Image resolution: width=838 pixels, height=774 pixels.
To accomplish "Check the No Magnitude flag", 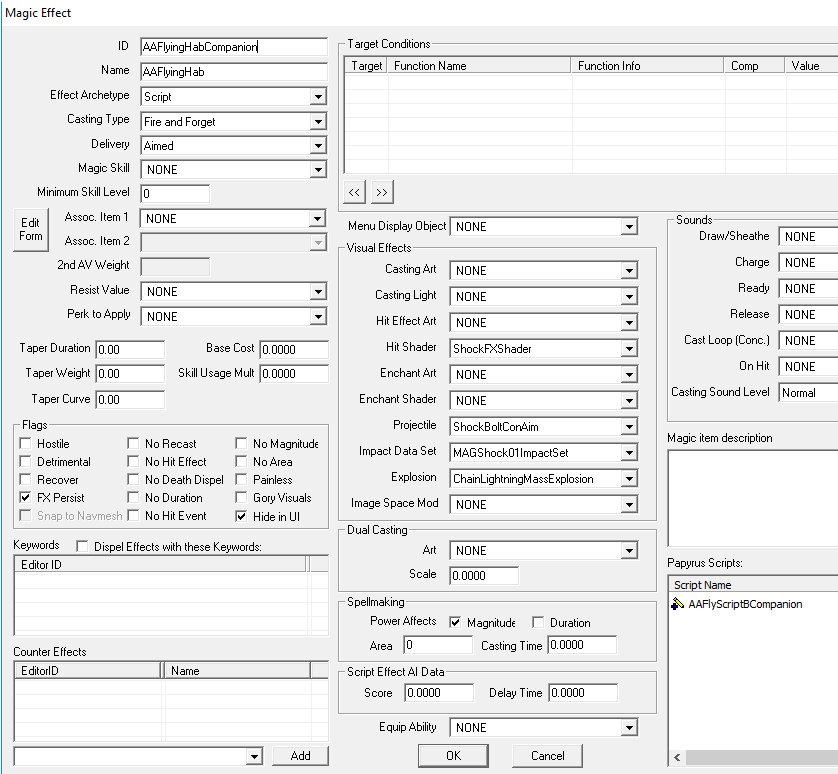I will click(x=241, y=443).
